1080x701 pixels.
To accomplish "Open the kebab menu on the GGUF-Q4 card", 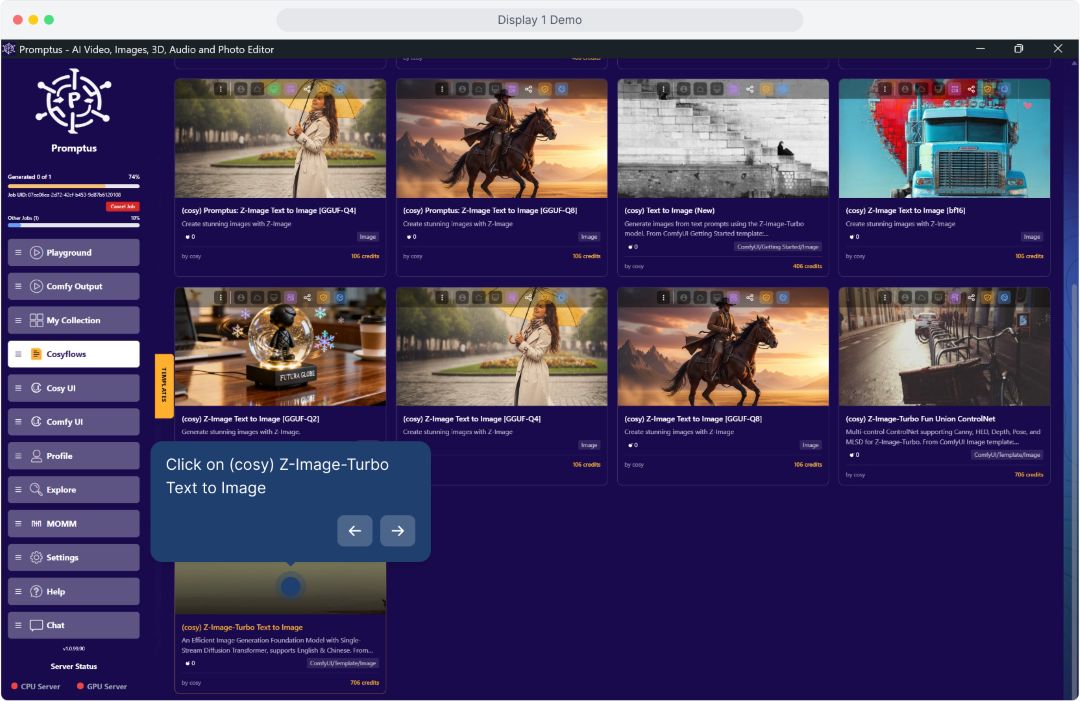I will [x=221, y=89].
